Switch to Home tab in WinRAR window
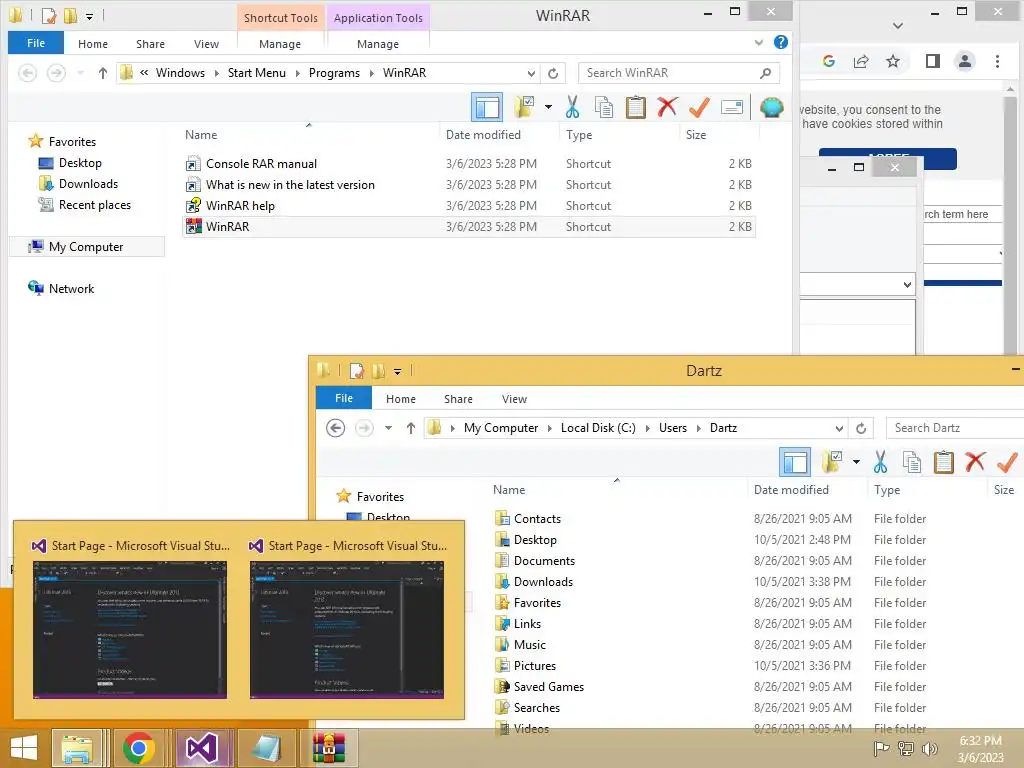This screenshot has height=768, width=1024. click(x=93, y=44)
